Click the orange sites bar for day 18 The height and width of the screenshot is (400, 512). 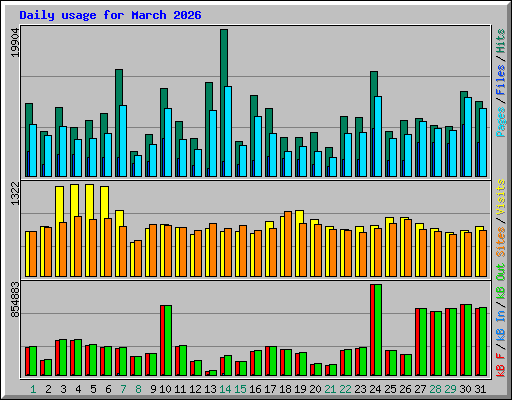coord(288,244)
